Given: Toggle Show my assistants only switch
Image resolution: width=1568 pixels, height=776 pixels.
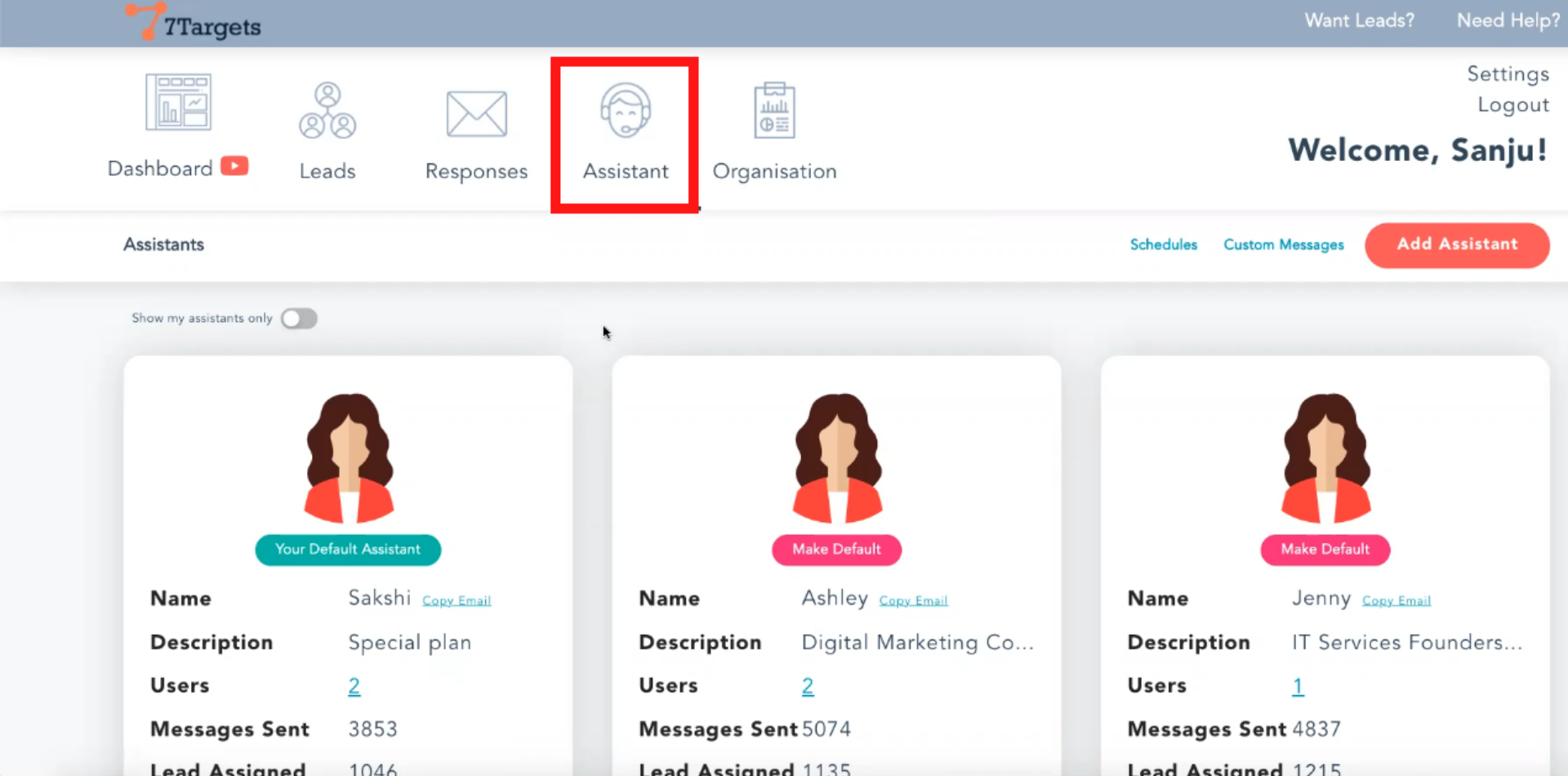Looking at the screenshot, I should point(299,319).
